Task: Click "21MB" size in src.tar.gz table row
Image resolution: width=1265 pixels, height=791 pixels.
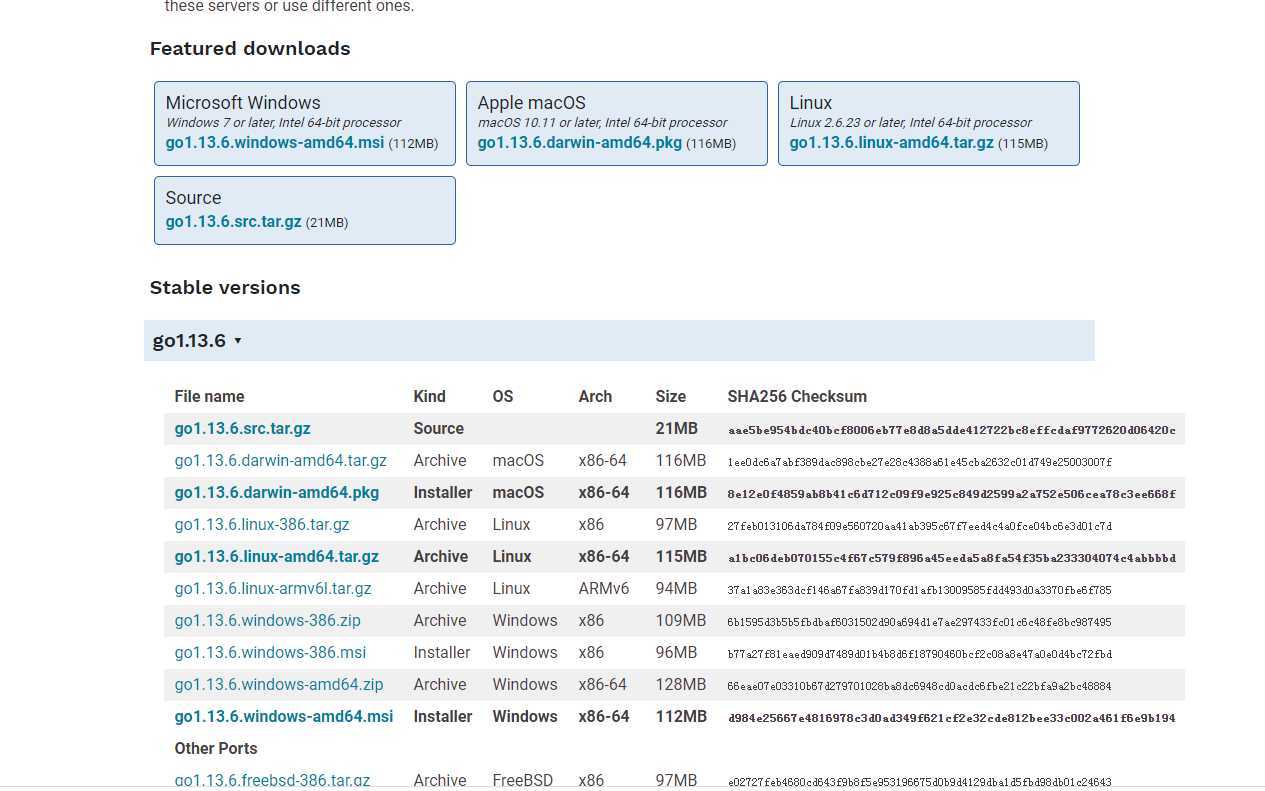Action: click(677, 429)
